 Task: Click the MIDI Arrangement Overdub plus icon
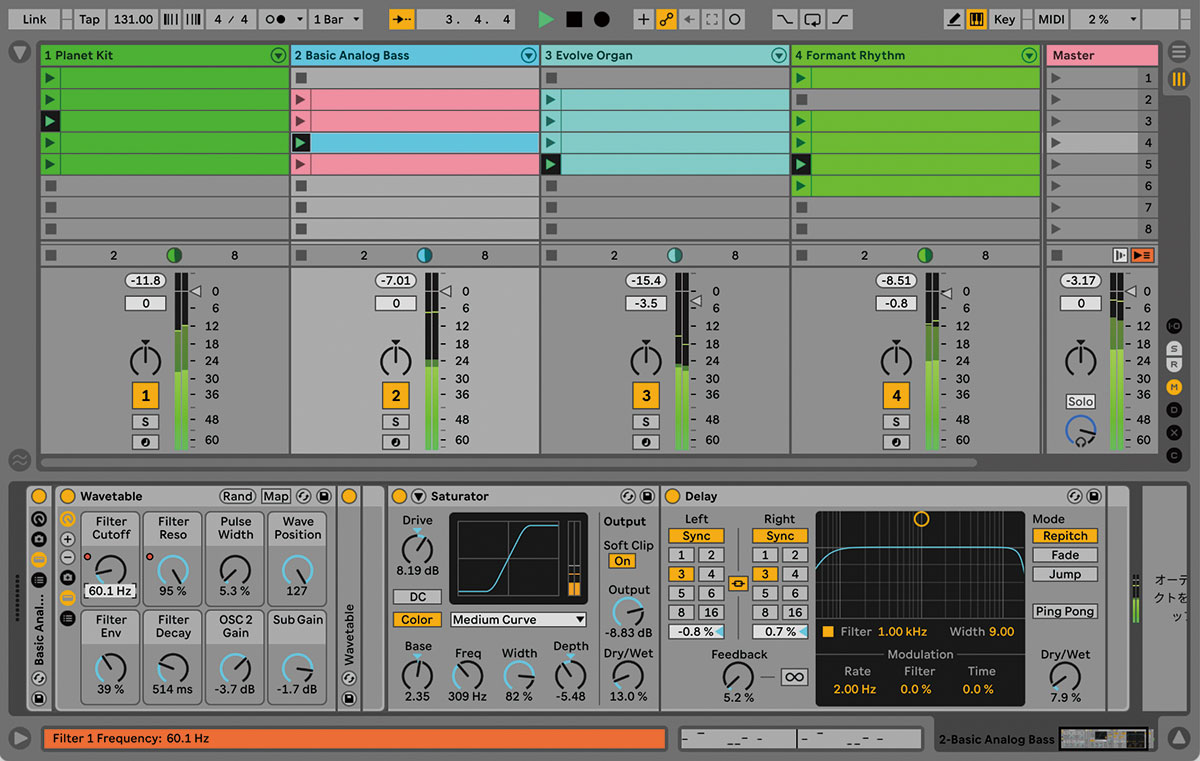click(x=643, y=19)
